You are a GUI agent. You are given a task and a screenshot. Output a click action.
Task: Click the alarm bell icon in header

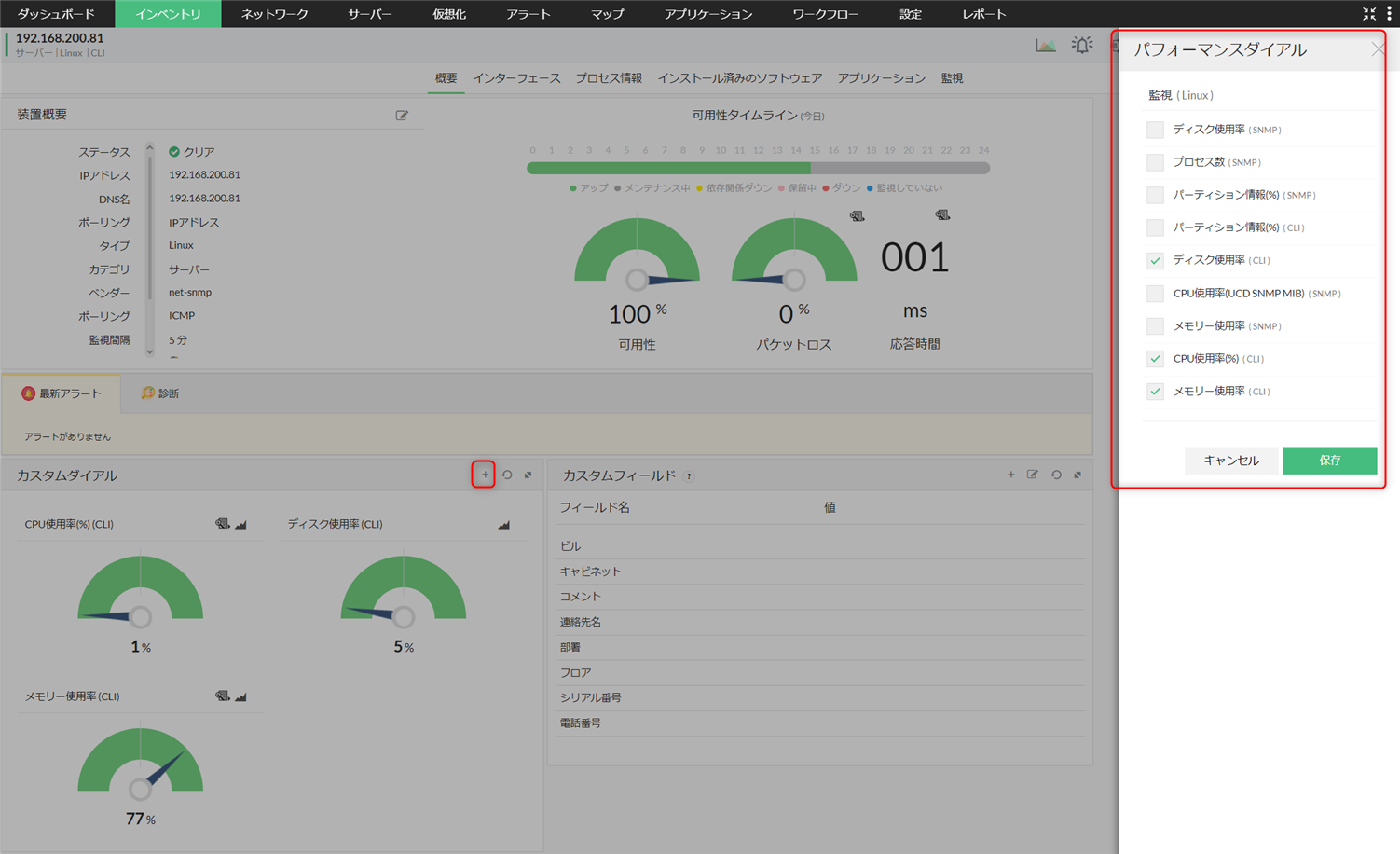[x=1082, y=45]
